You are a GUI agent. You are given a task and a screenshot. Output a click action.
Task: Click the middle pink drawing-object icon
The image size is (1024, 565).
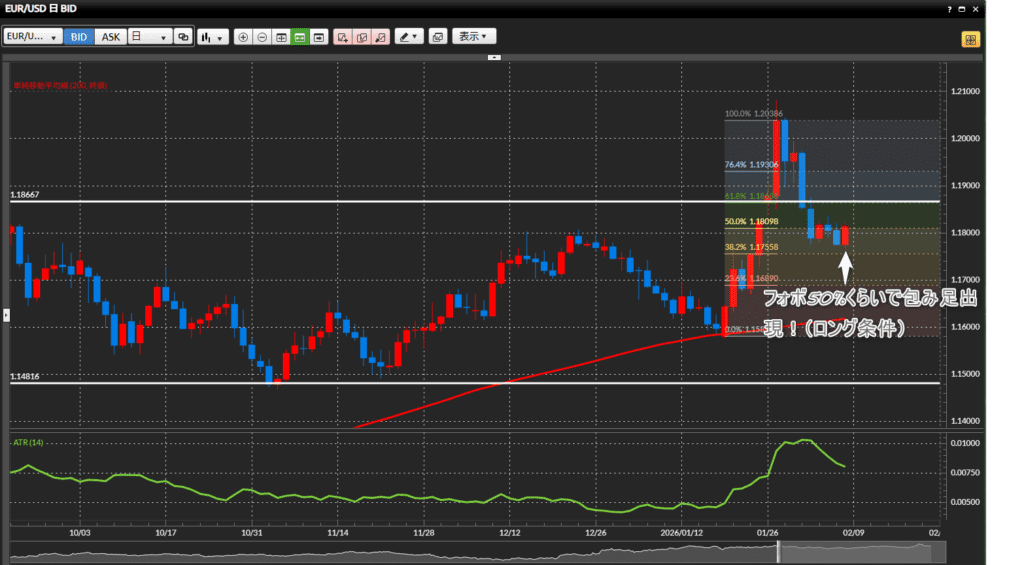pos(362,37)
